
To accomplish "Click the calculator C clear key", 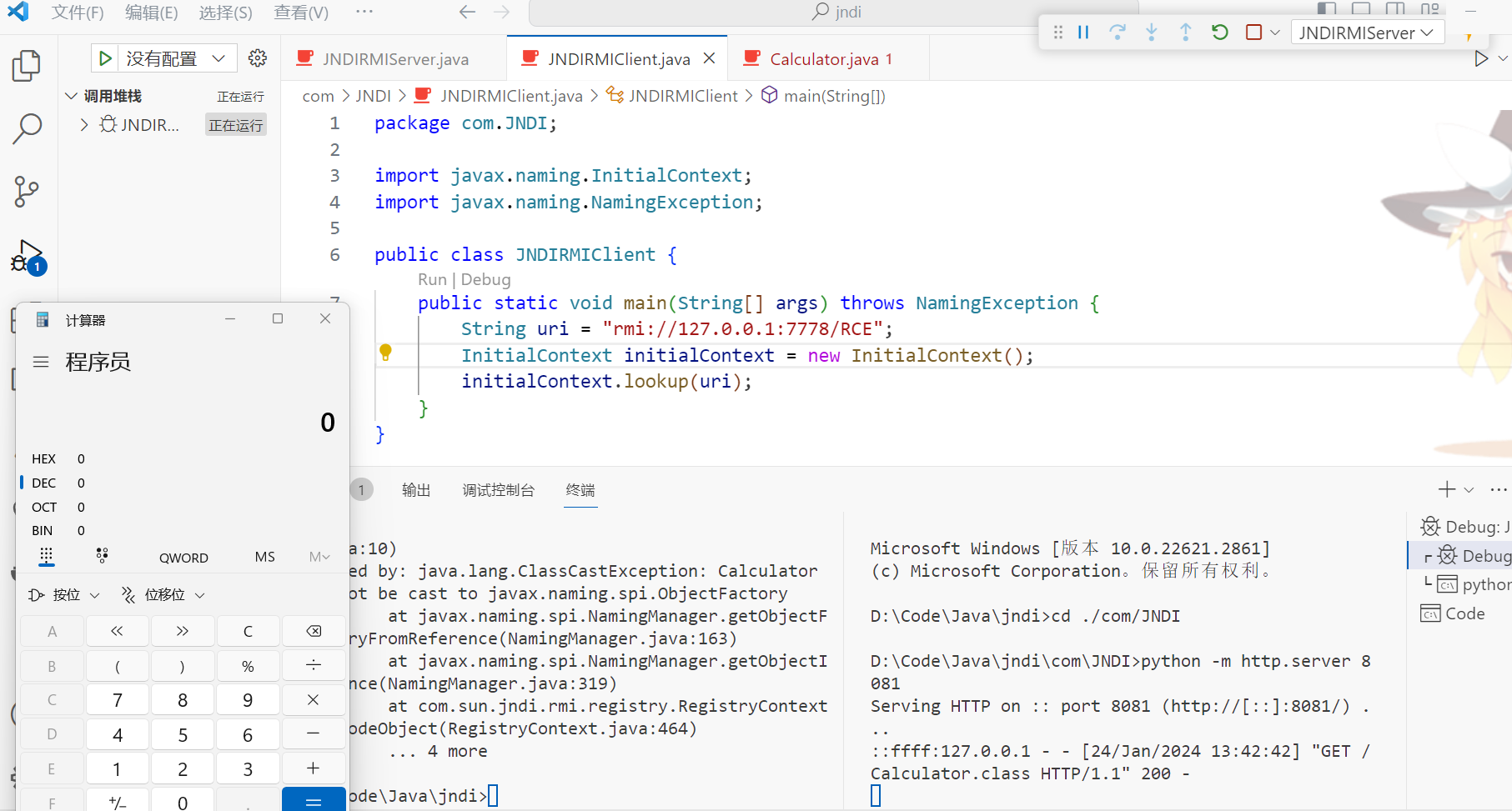I will (249, 631).
